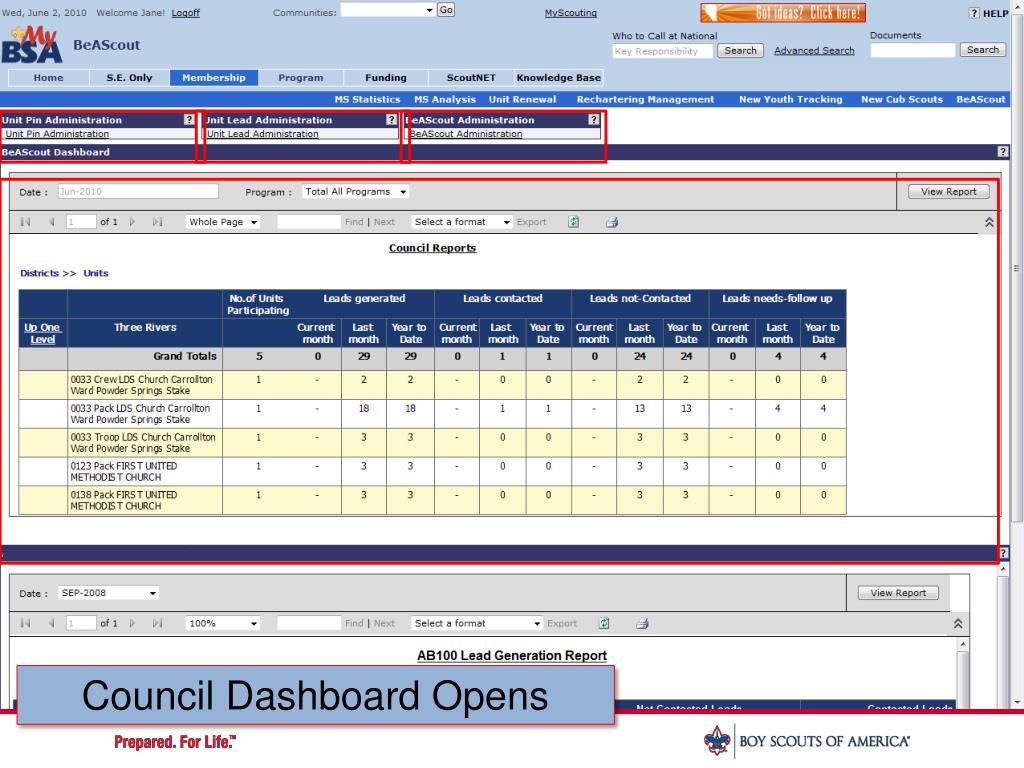Open MS Statistics submenu item

(x=367, y=99)
